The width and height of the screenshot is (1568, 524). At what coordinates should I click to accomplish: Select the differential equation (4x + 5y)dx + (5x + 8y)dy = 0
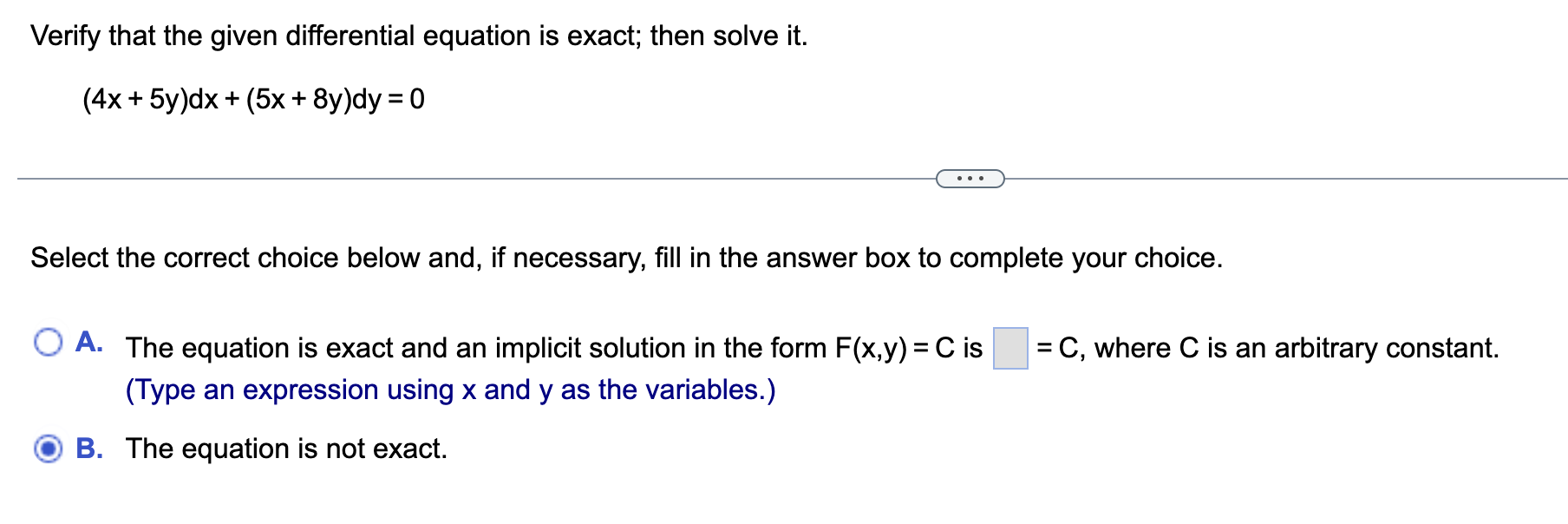click(253, 98)
